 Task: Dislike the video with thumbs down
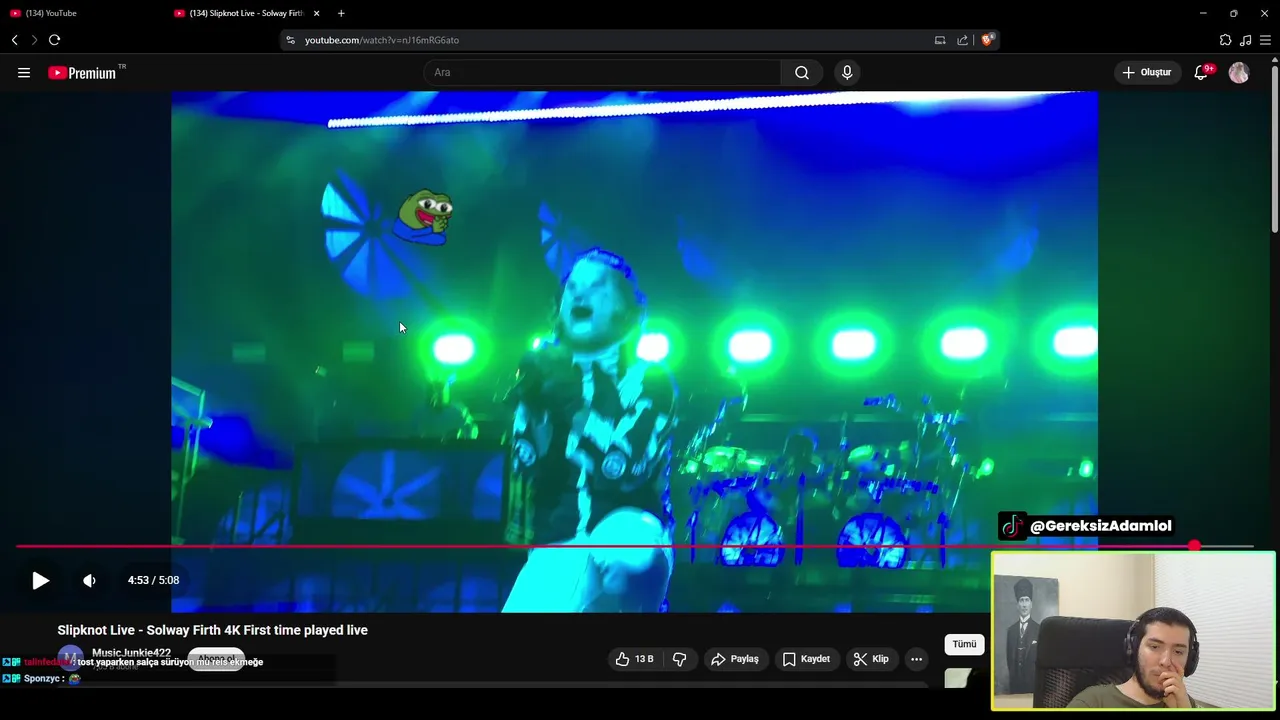coord(680,659)
